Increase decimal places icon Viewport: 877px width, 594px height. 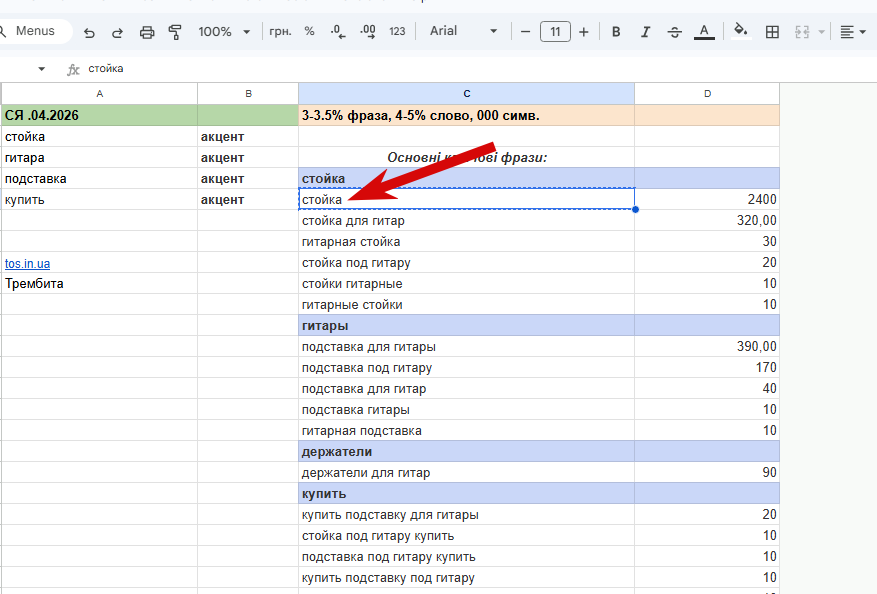coord(367,31)
